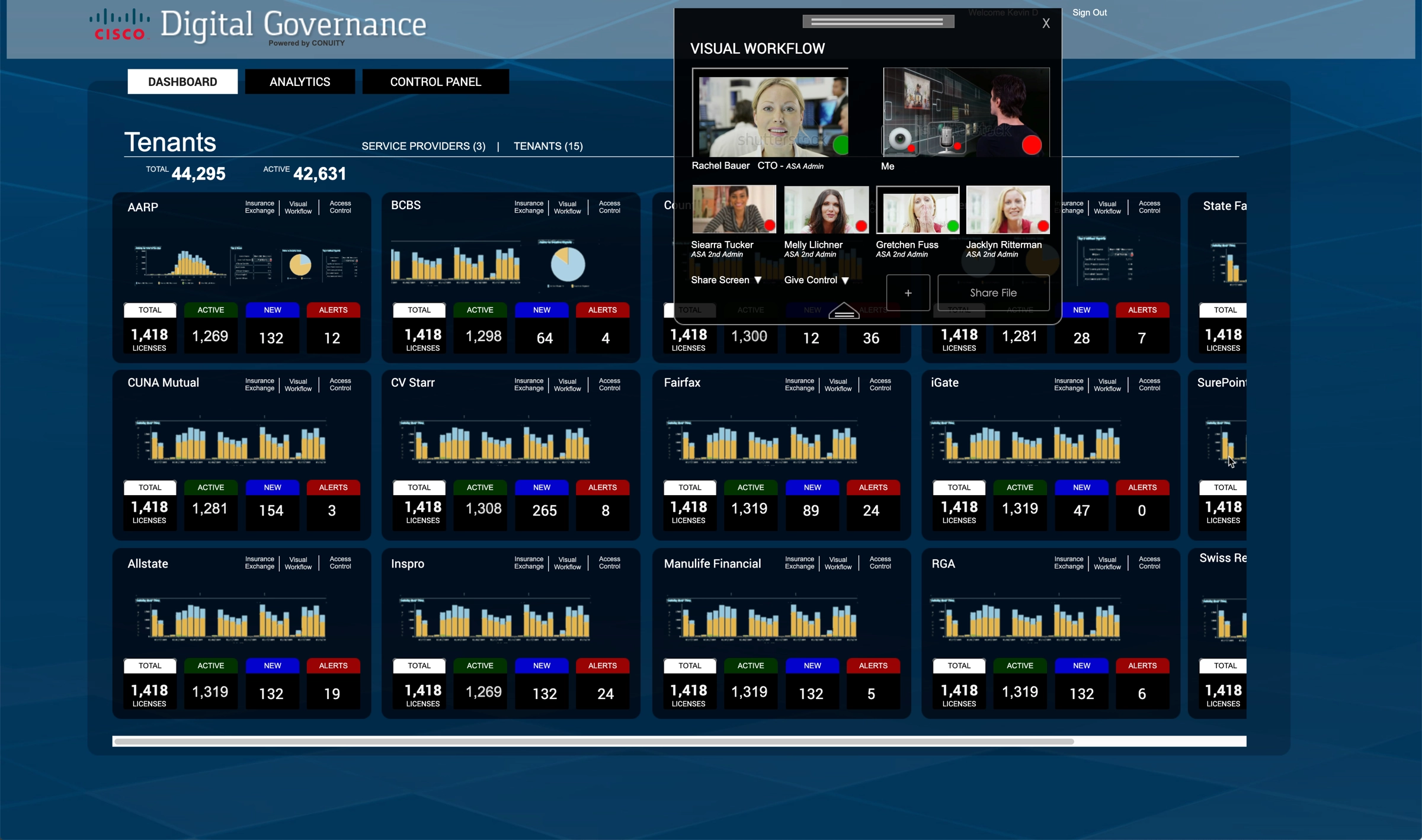Open Insurance Exchange for AARP

[260, 207]
